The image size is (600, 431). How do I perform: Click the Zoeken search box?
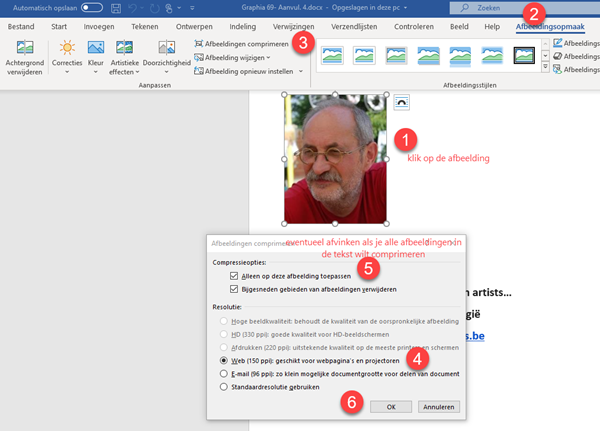tap(524, 8)
